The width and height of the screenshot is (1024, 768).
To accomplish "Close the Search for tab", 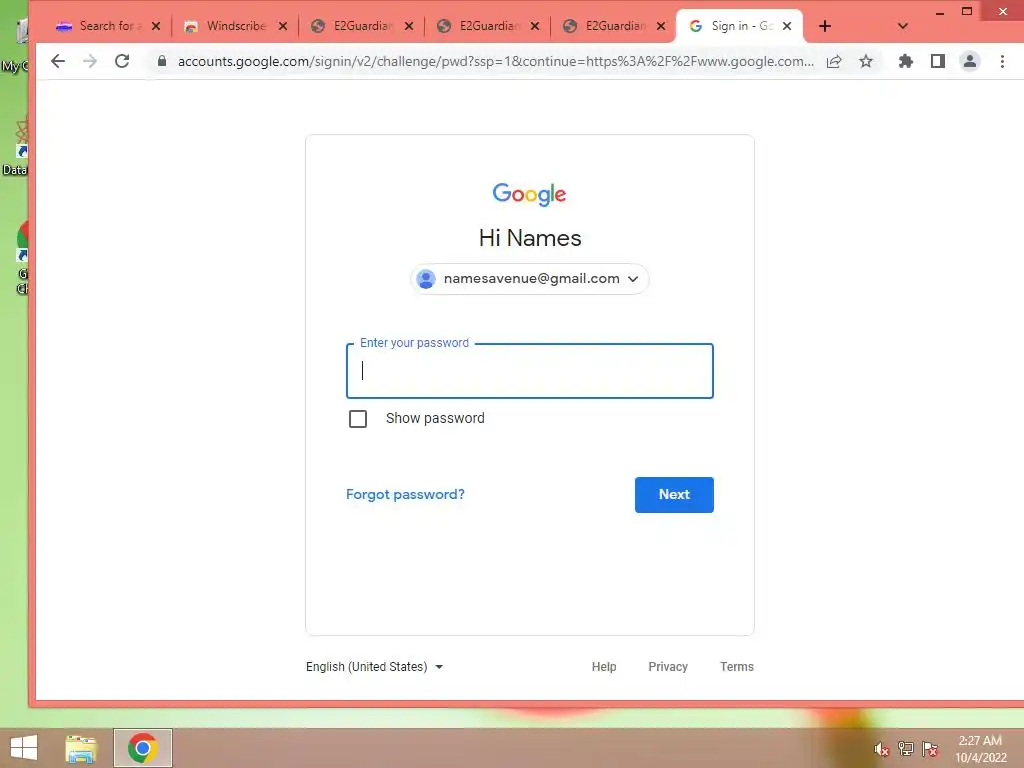I will (155, 26).
